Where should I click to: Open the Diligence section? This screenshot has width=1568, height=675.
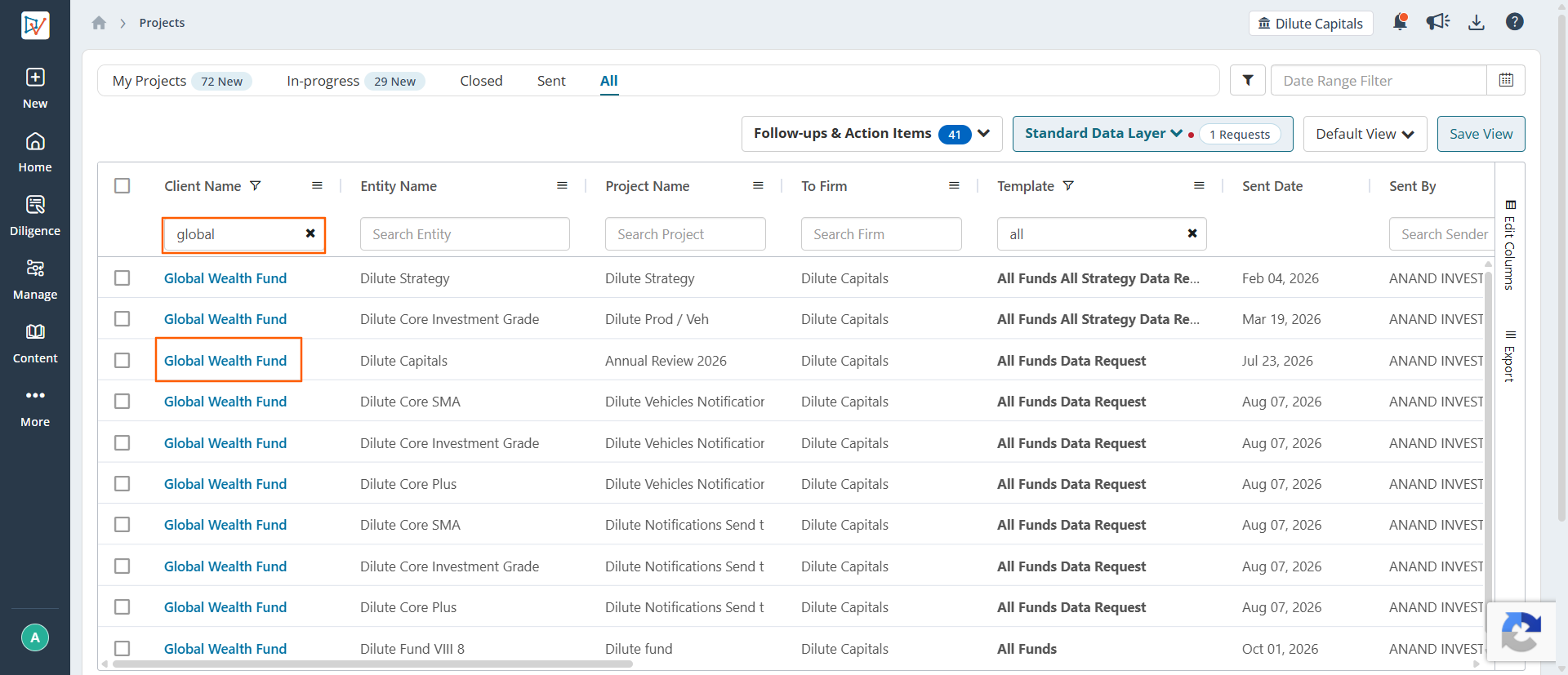point(35,216)
